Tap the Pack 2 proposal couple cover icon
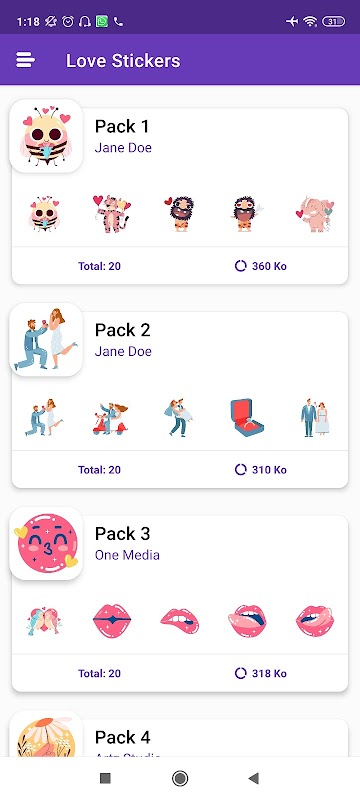 coord(46,340)
